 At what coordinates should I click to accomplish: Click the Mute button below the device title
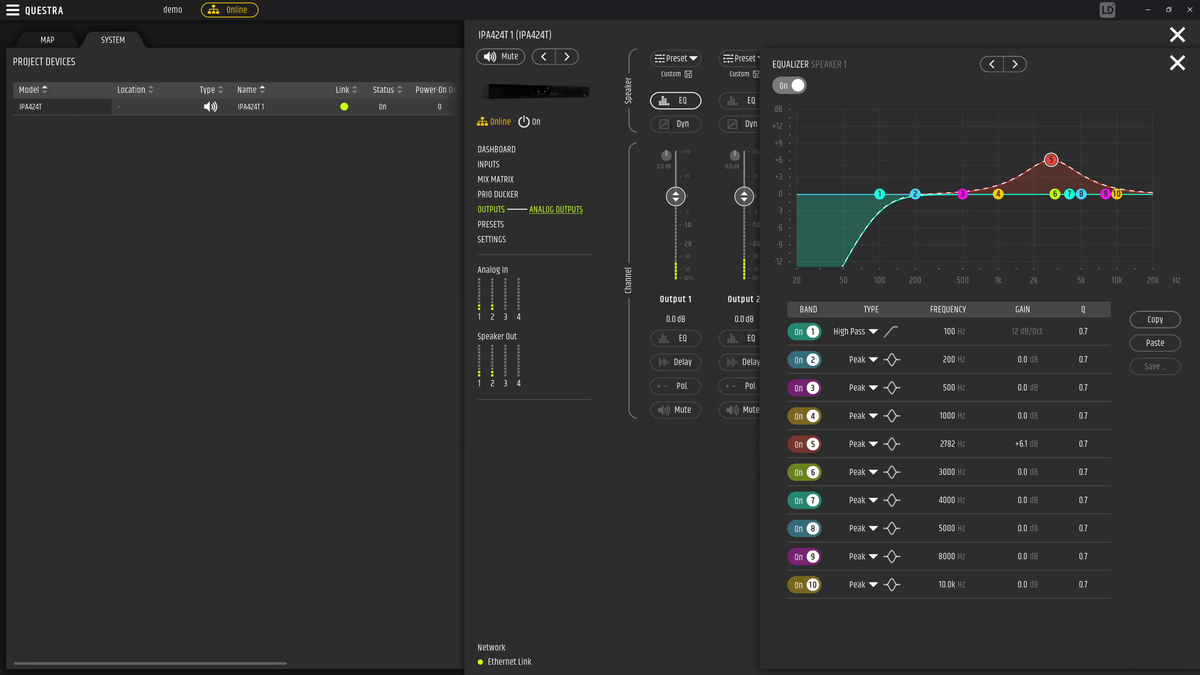coord(501,57)
